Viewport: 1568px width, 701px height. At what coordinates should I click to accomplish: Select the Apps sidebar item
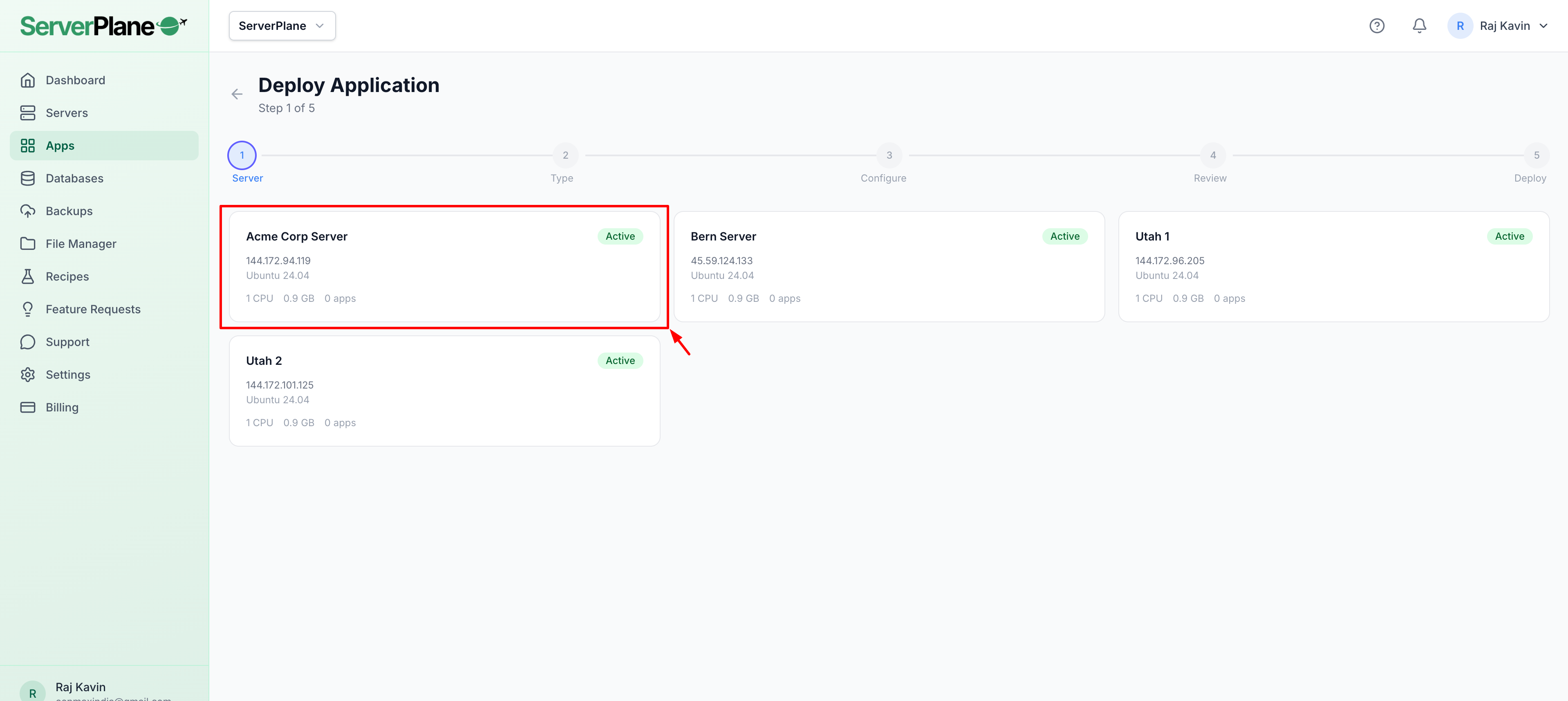point(104,146)
